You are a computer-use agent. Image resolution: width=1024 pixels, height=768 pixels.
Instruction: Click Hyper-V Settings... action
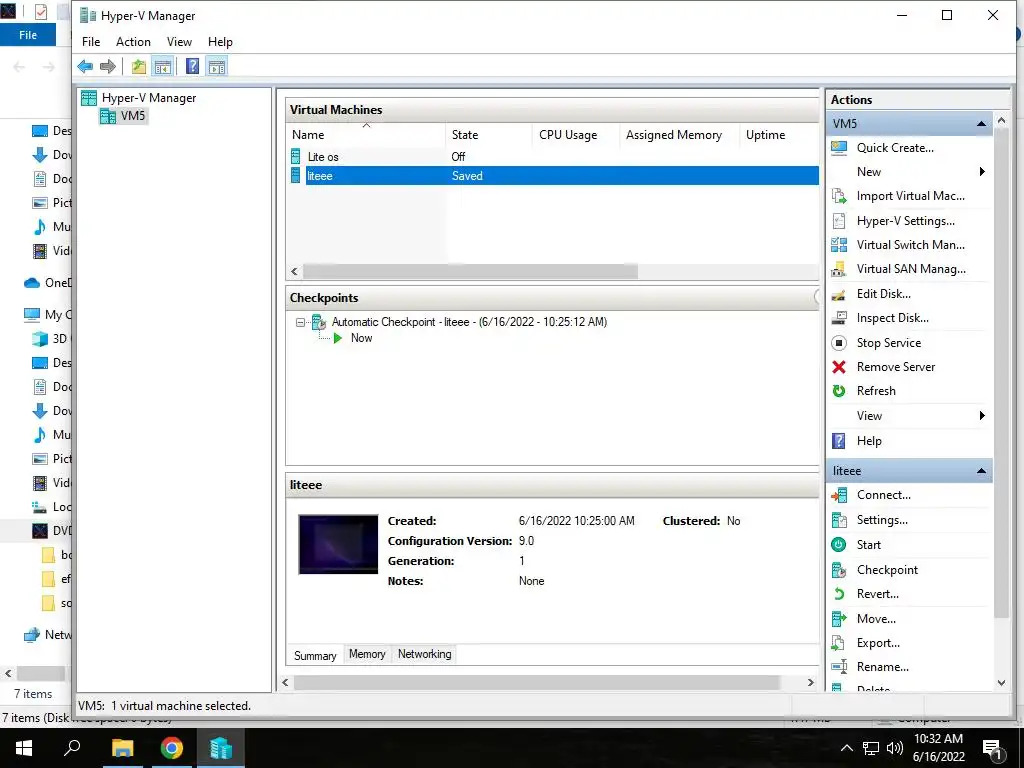tap(905, 221)
